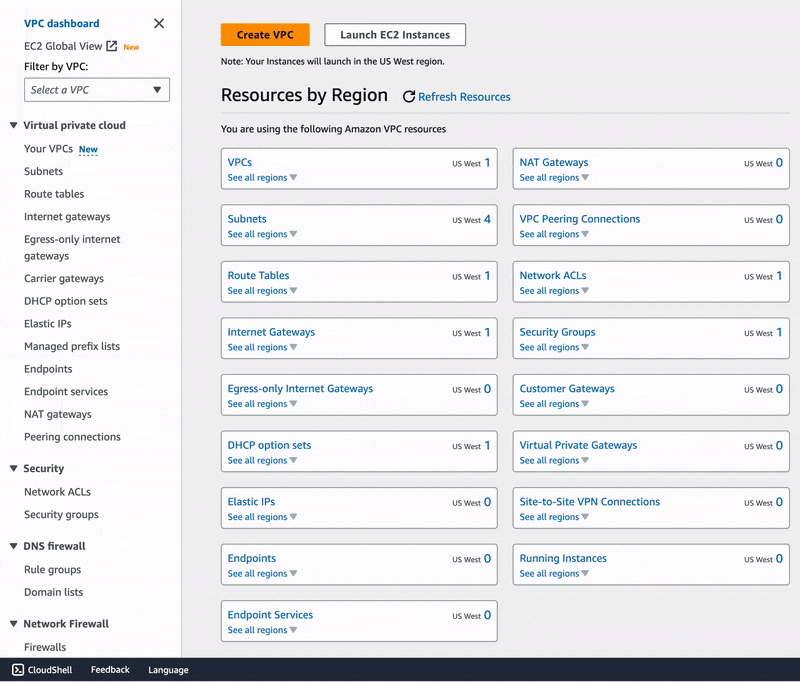The height and width of the screenshot is (682, 800).
Task: Expand See all regions under NAT Gateways
Action: tap(554, 178)
